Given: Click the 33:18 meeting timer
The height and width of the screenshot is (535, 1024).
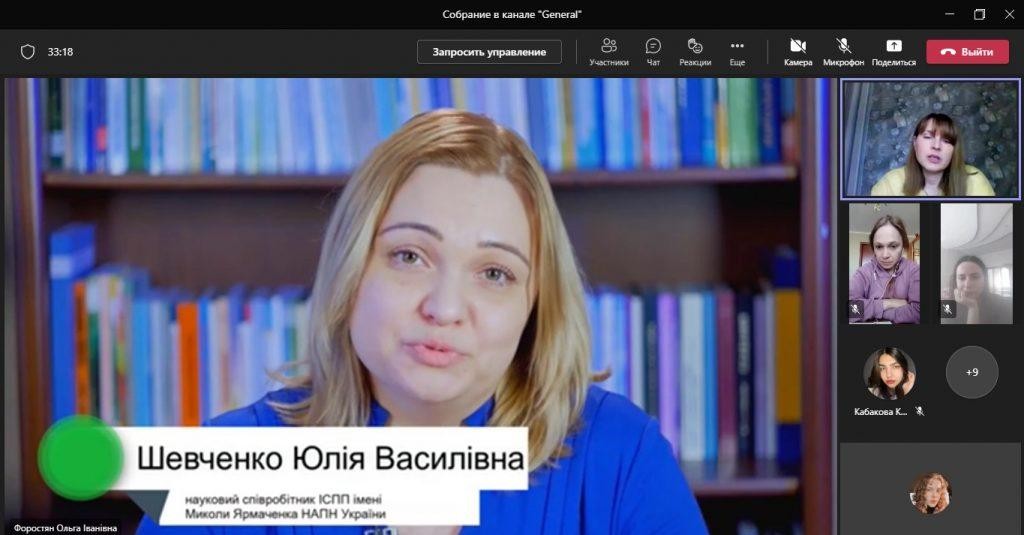Looking at the screenshot, I should tap(60, 52).
